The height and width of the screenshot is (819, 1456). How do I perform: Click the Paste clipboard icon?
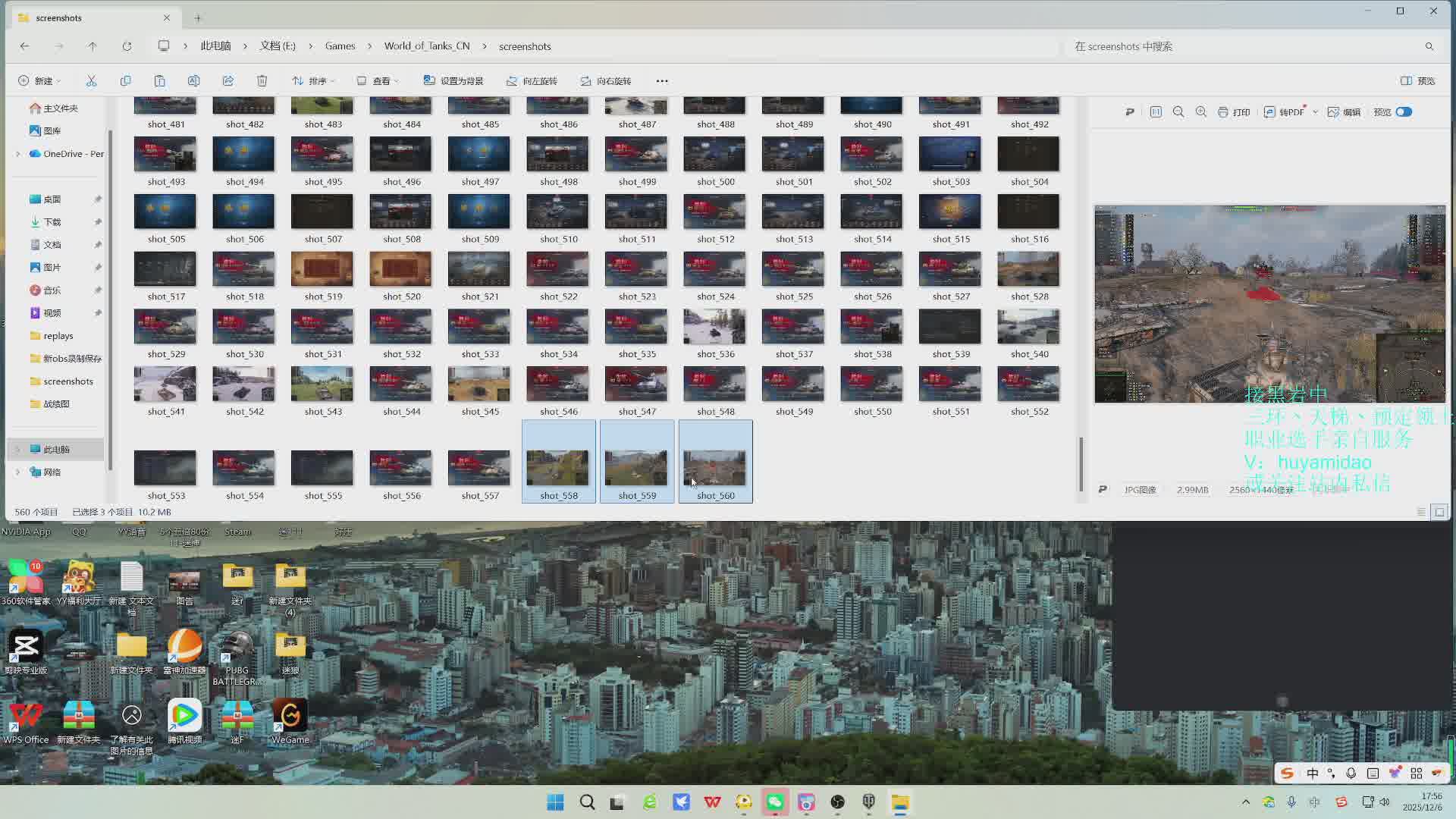(159, 80)
